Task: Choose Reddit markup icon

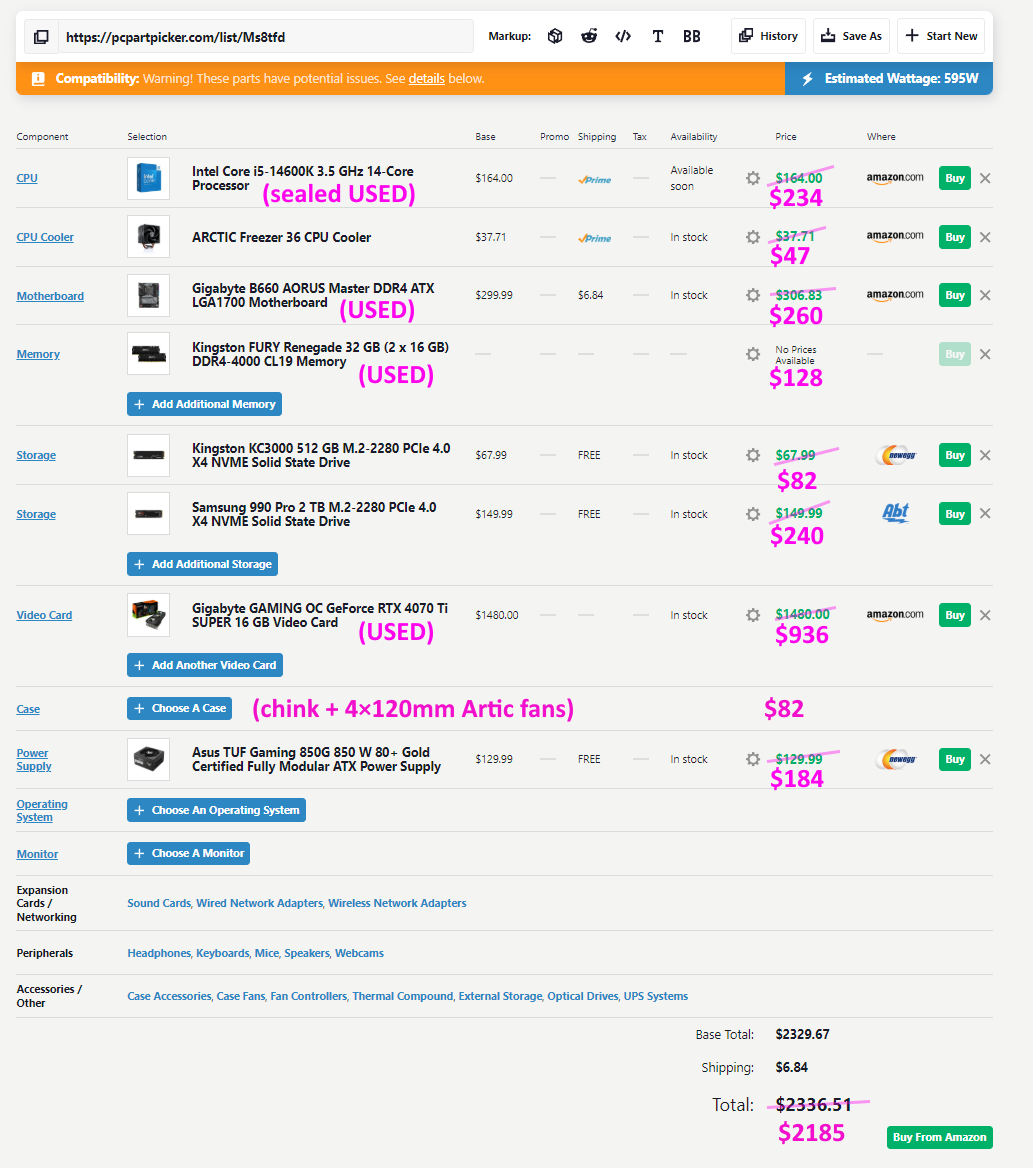Action: 589,36
